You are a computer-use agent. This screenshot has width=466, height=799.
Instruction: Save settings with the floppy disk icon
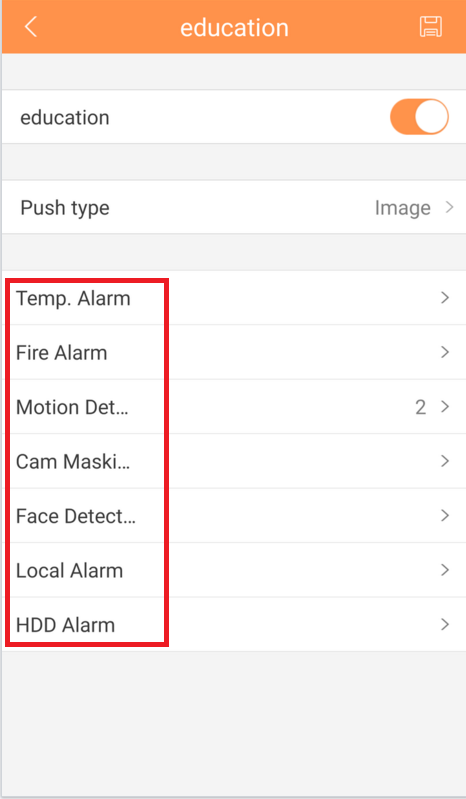(x=430, y=26)
